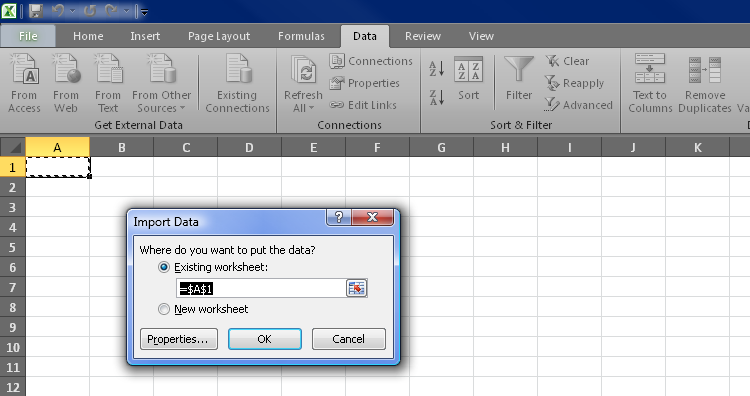Select row 1 header

12,167
